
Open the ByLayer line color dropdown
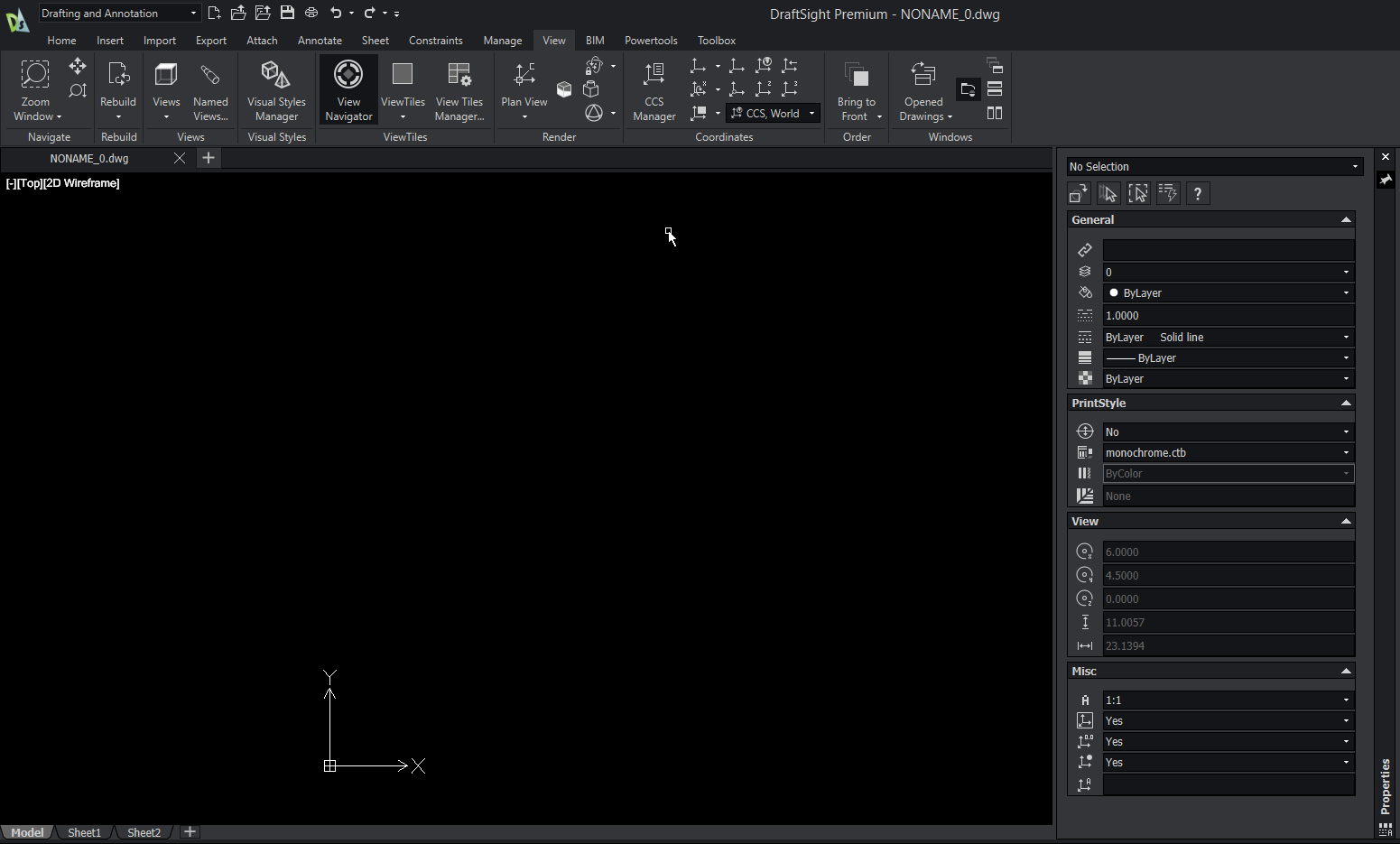point(1228,293)
